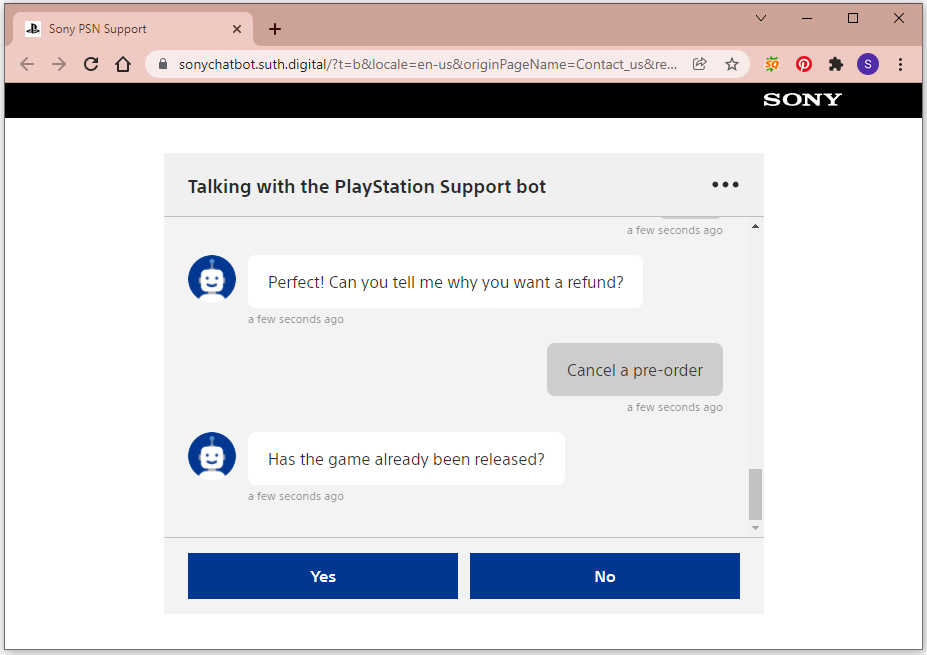The height and width of the screenshot is (655, 927).
Task: Open the Chrome three-dot menu
Action: [900, 64]
